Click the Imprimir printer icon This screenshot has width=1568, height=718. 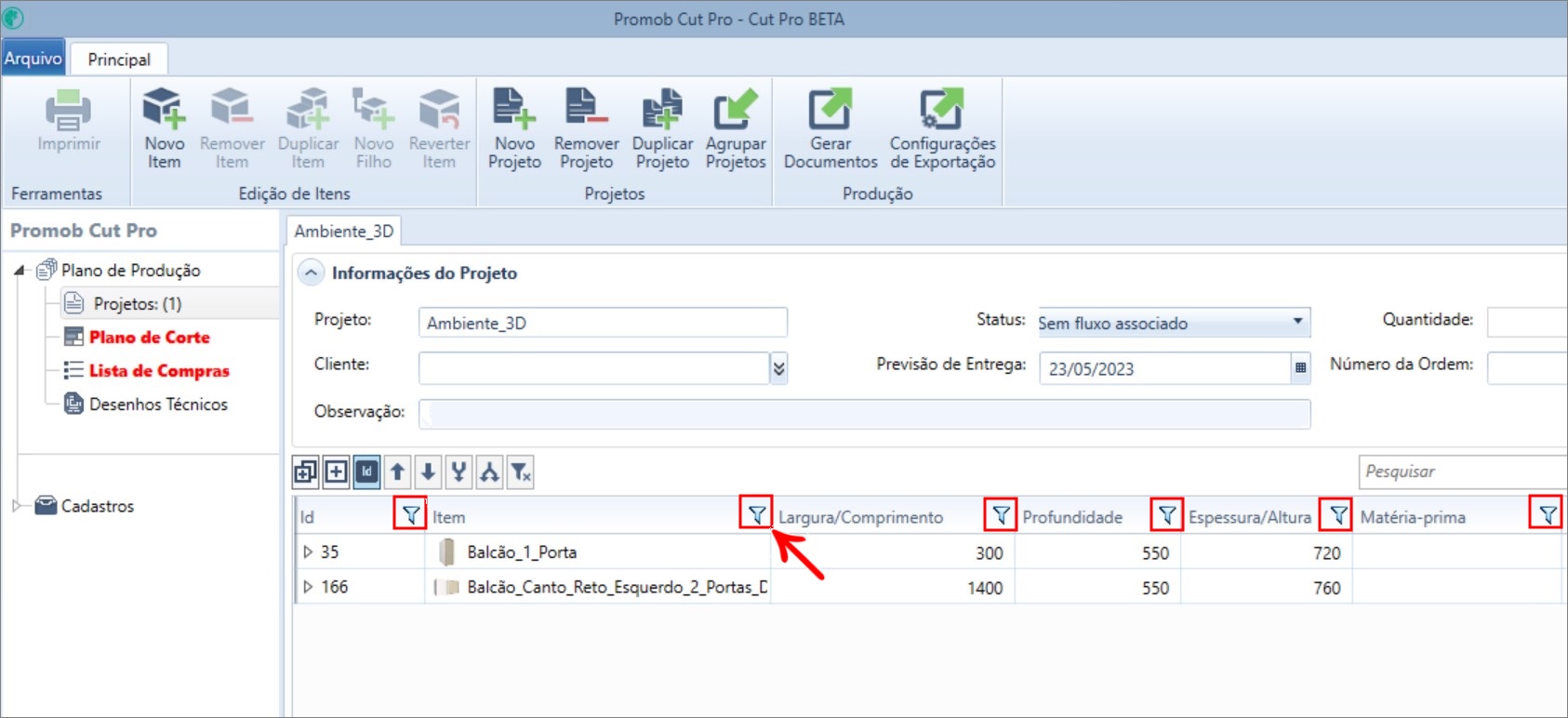[69, 110]
